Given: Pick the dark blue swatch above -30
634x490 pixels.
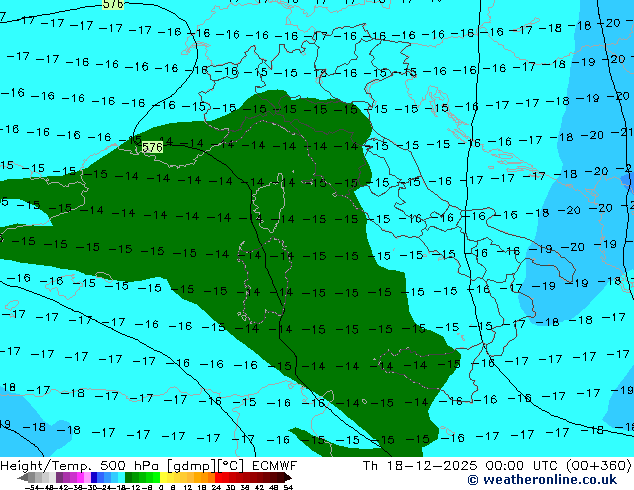Looking at the screenshot, I should click(94, 477).
